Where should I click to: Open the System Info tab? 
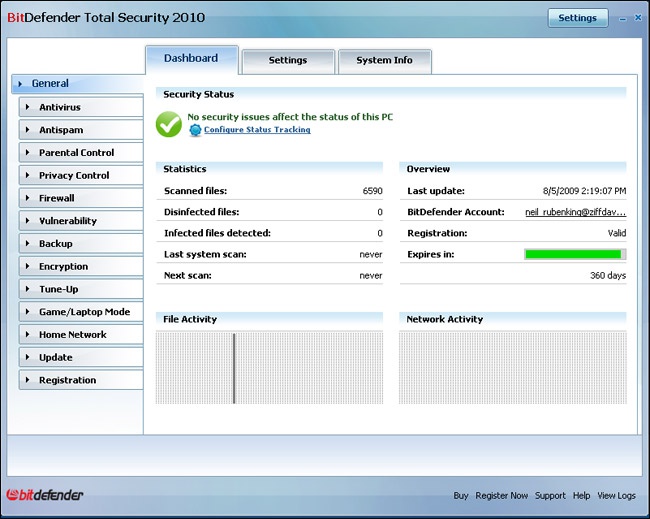pyautogui.click(x=384, y=60)
